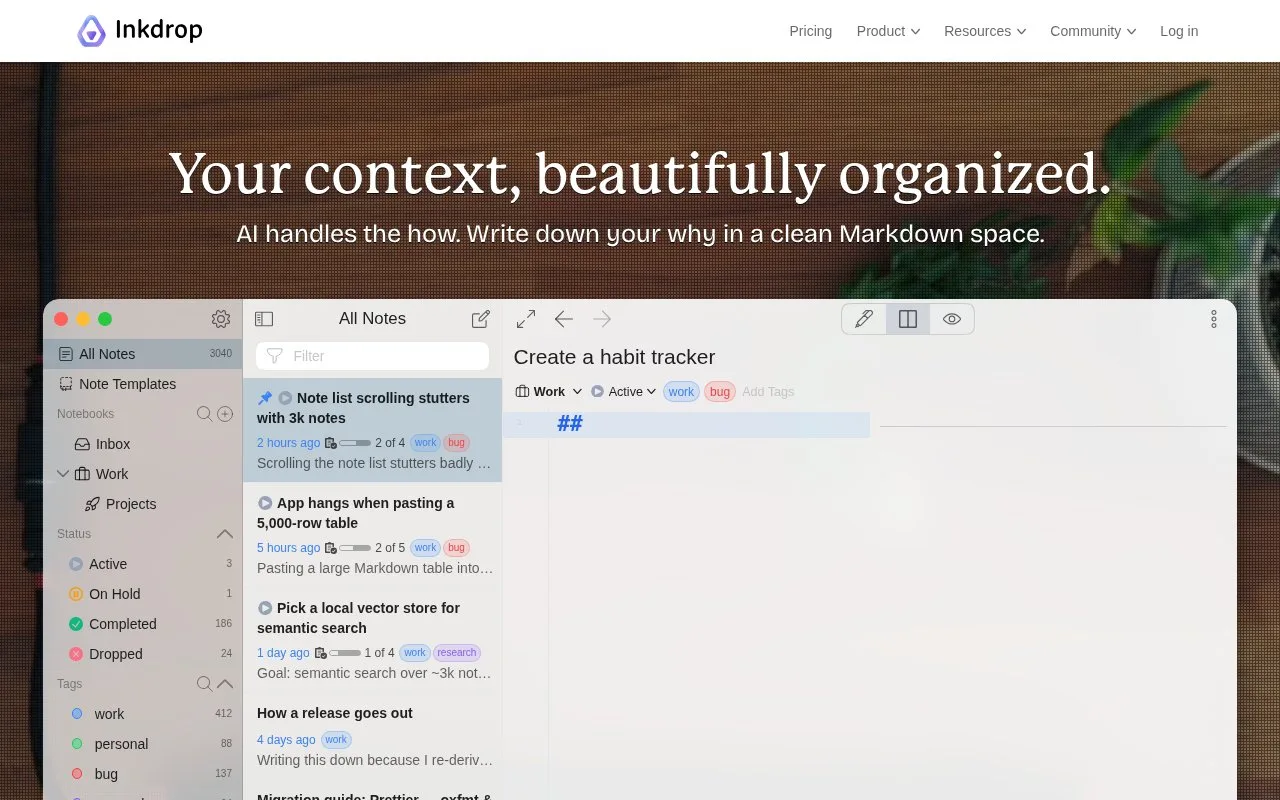Screen dimensions: 1280x800
Task: Select Projects notebook in sidebar
Action: click(143, 504)
